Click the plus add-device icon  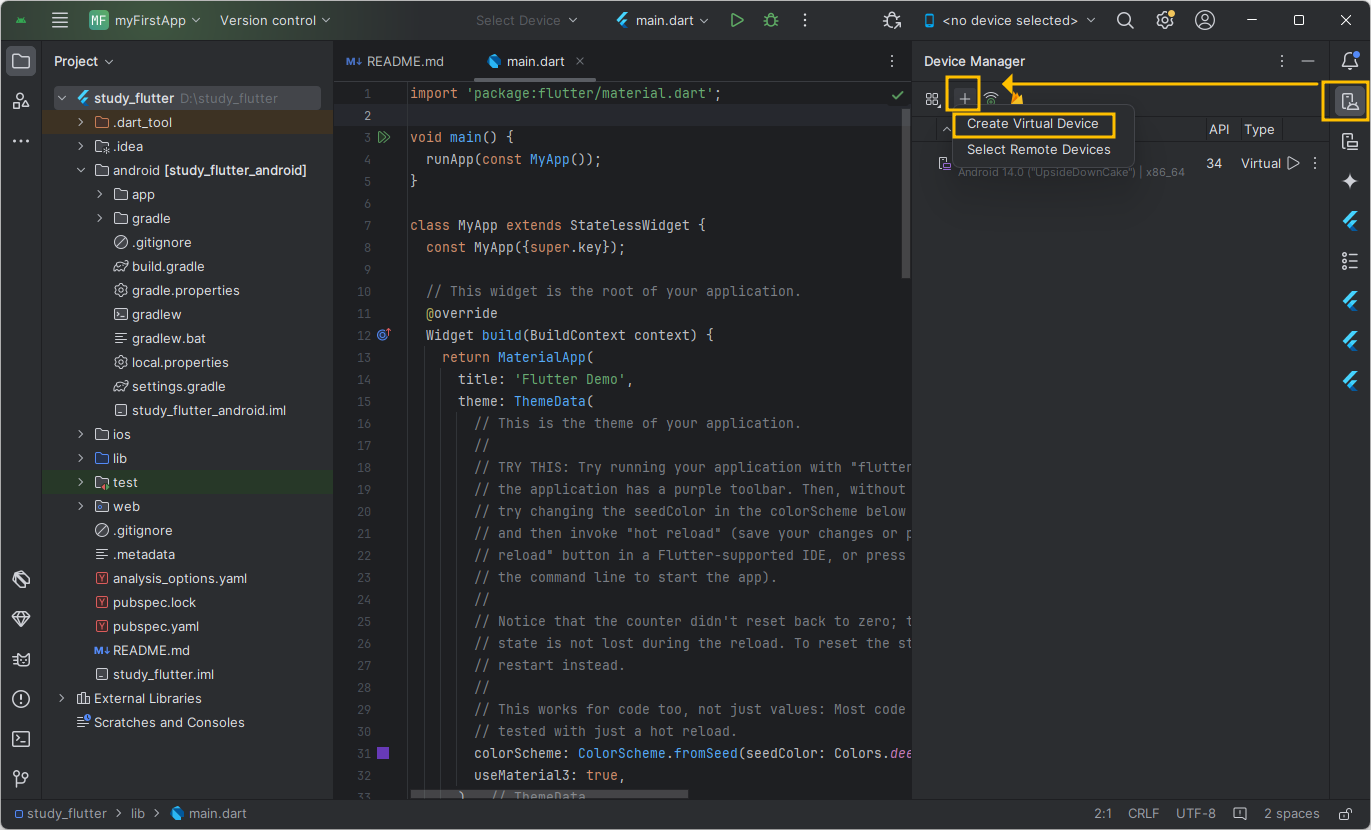pyautogui.click(x=964, y=98)
